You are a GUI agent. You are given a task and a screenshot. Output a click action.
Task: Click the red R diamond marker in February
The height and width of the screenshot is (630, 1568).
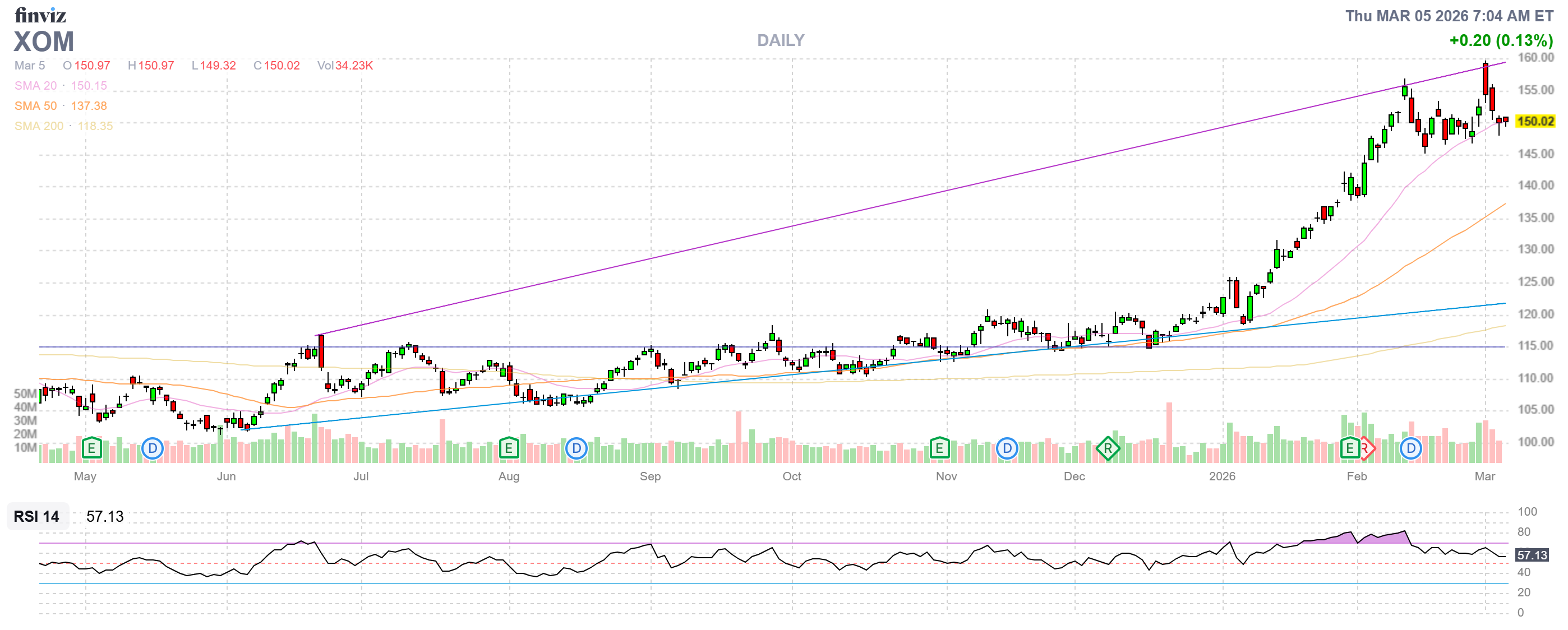(x=1367, y=449)
